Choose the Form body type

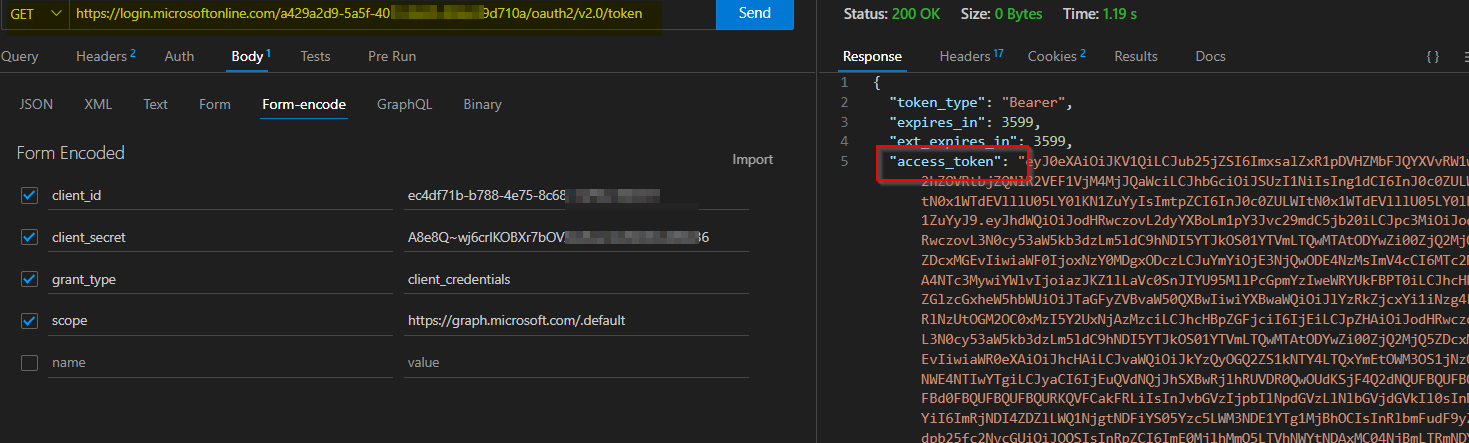(x=214, y=104)
